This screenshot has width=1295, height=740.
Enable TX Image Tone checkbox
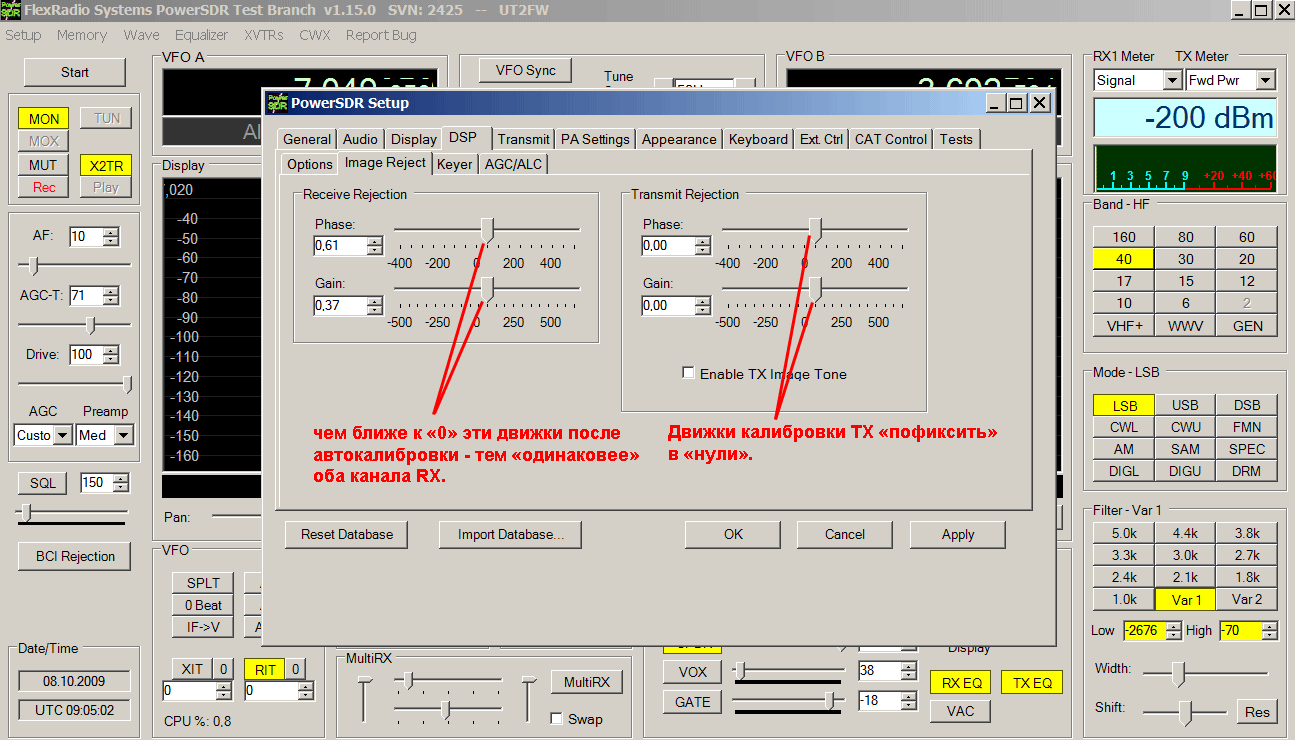coord(688,373)
